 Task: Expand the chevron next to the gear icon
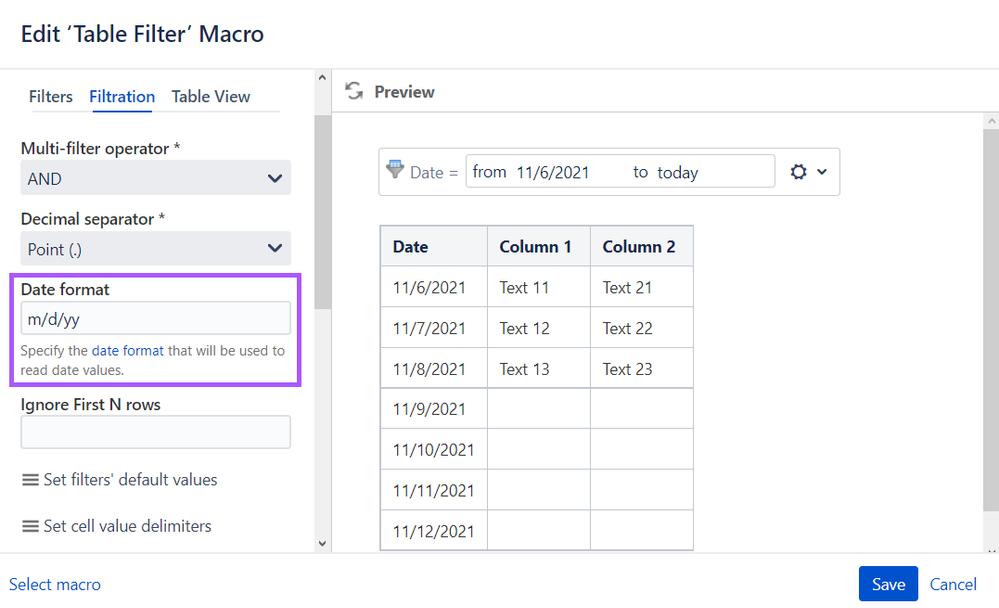click(822, 171)
